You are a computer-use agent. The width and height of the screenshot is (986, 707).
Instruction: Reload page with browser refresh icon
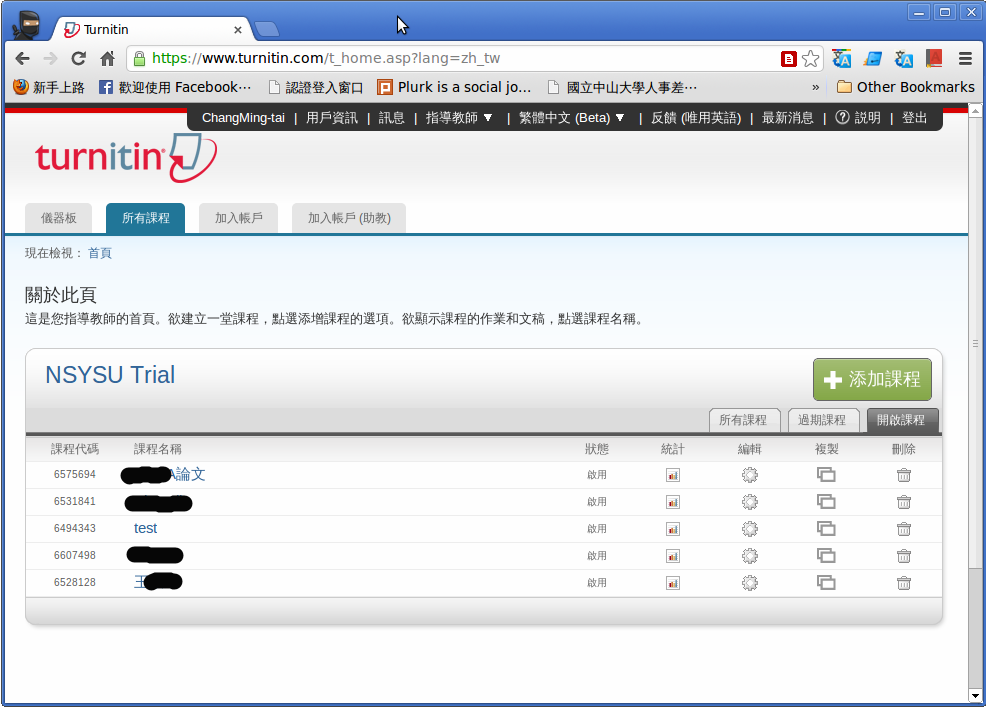tap(78, 59)
